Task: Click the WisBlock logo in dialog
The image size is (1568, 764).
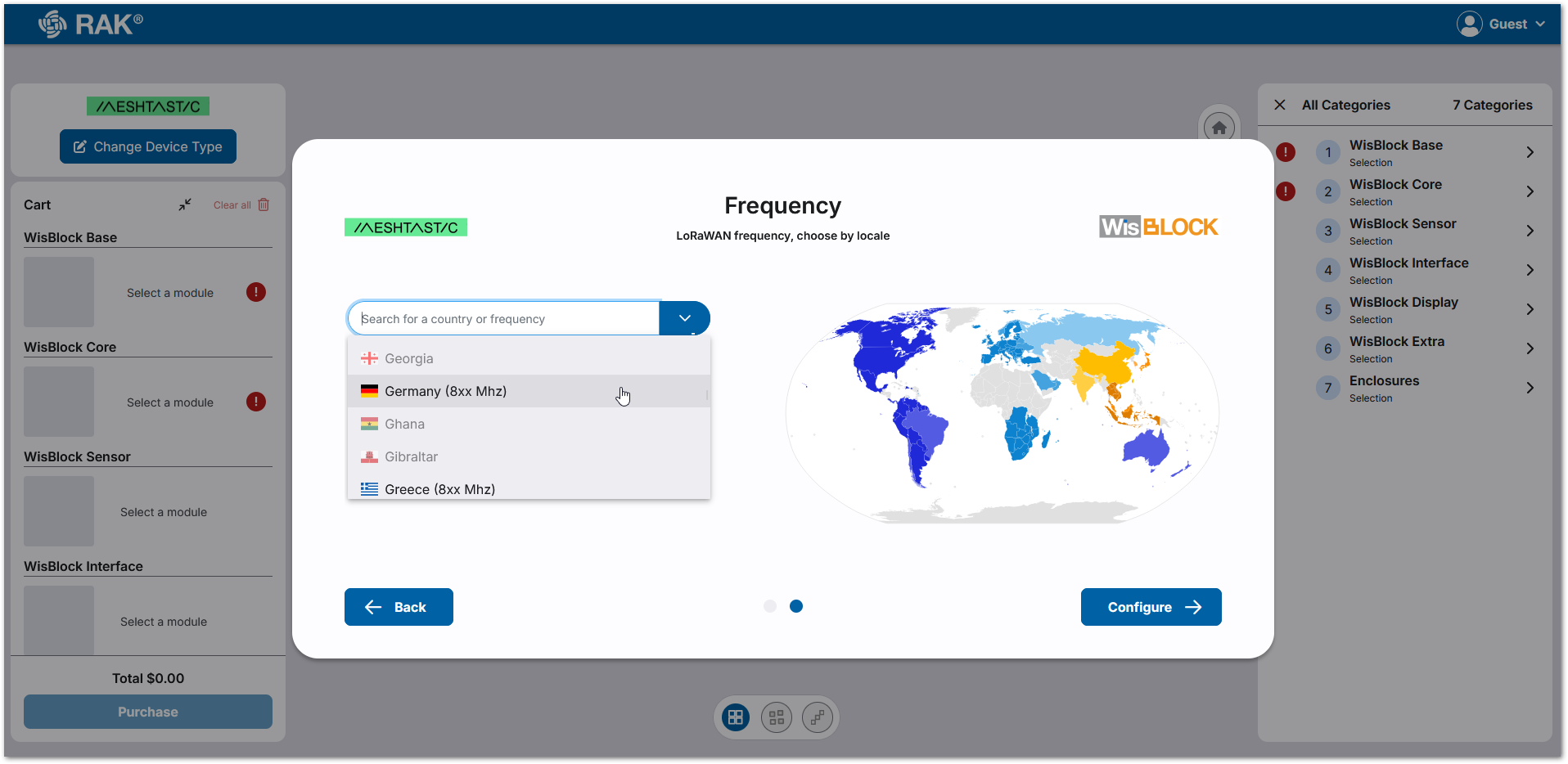Action: 1159,227
